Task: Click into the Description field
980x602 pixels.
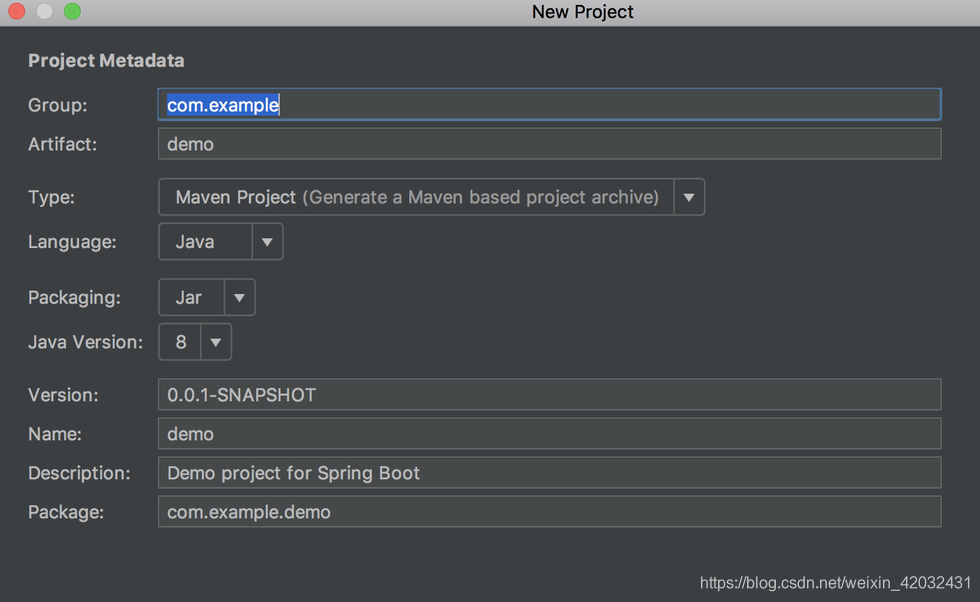Action: pyautogui.click(x=548, y=473)
